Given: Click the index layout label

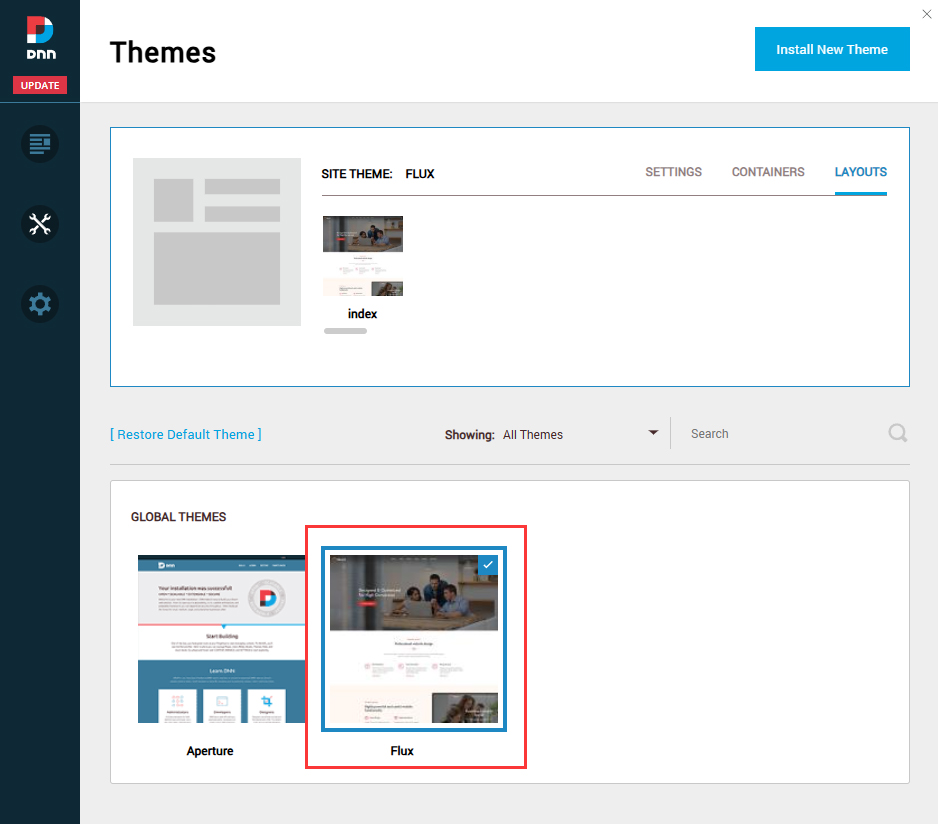Looking at the screenshot, I should (x=363, y=314).
